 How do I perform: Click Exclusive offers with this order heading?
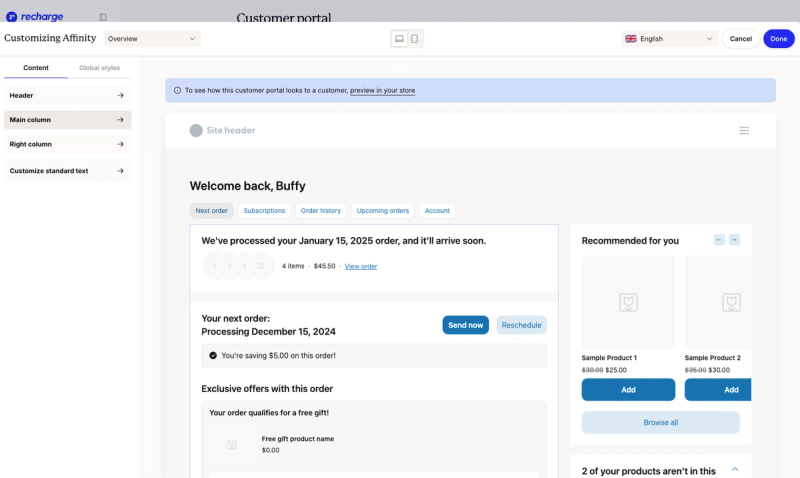point(267,389)
